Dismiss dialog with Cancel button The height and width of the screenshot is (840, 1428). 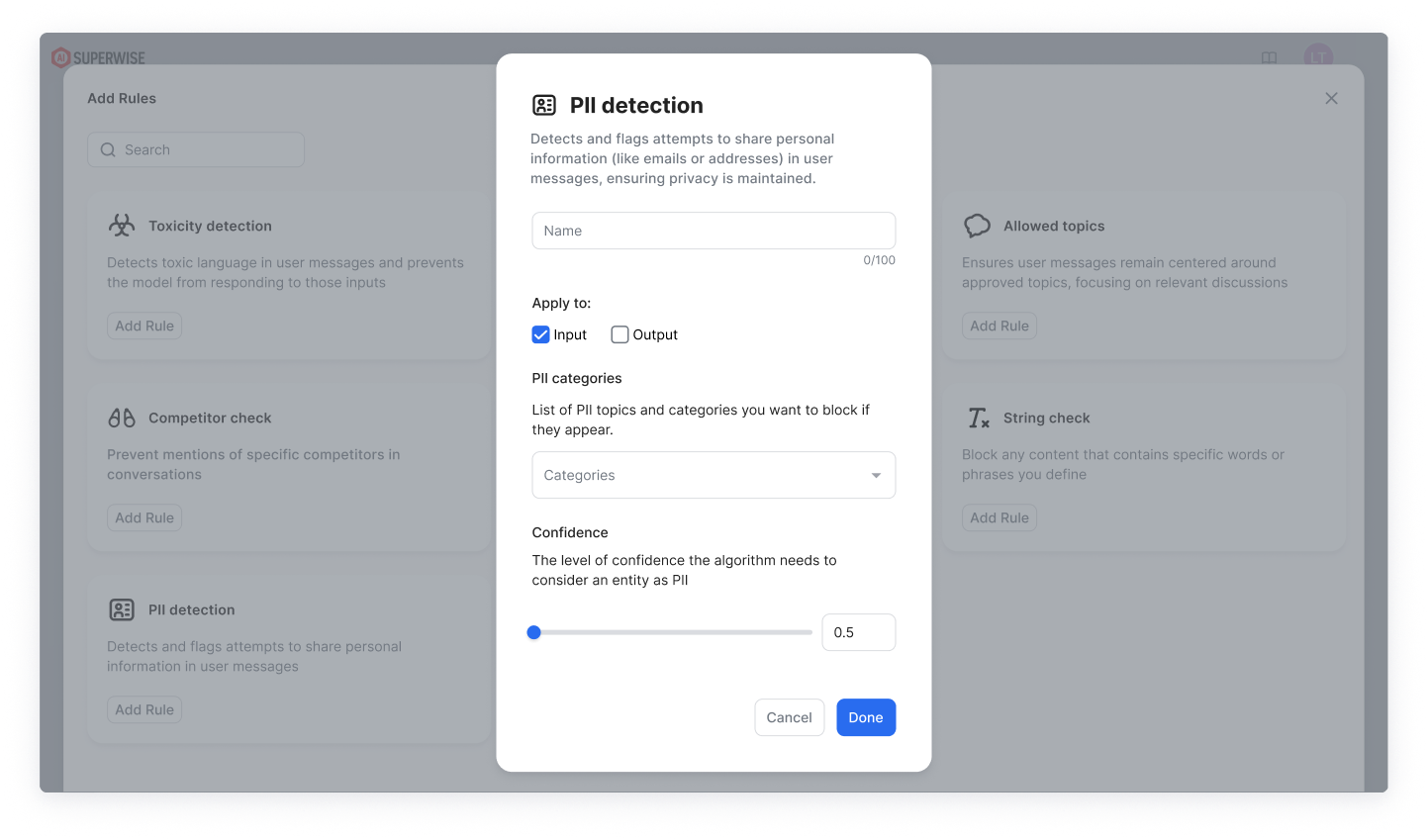point(789,717)
